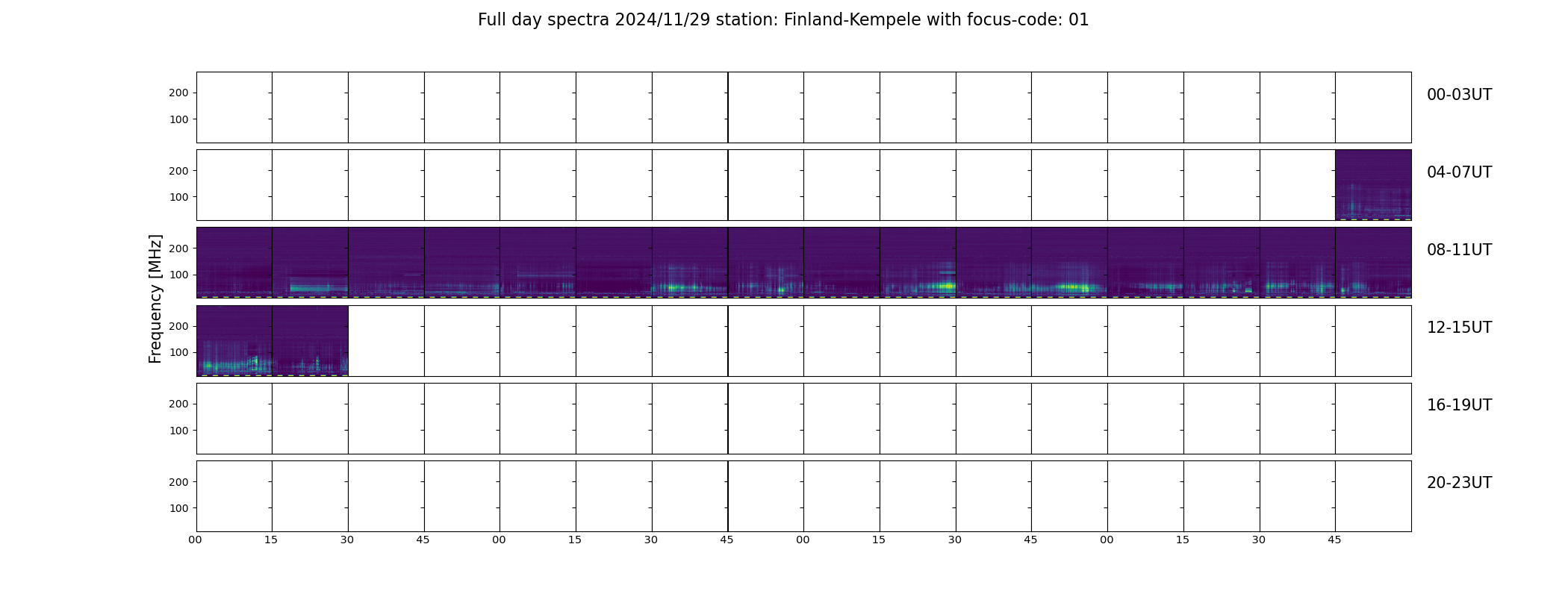The height and width of the screenshot is (597, 1568).
Task: Select the '00-03UT' row label
Action: pos(1459,95)
